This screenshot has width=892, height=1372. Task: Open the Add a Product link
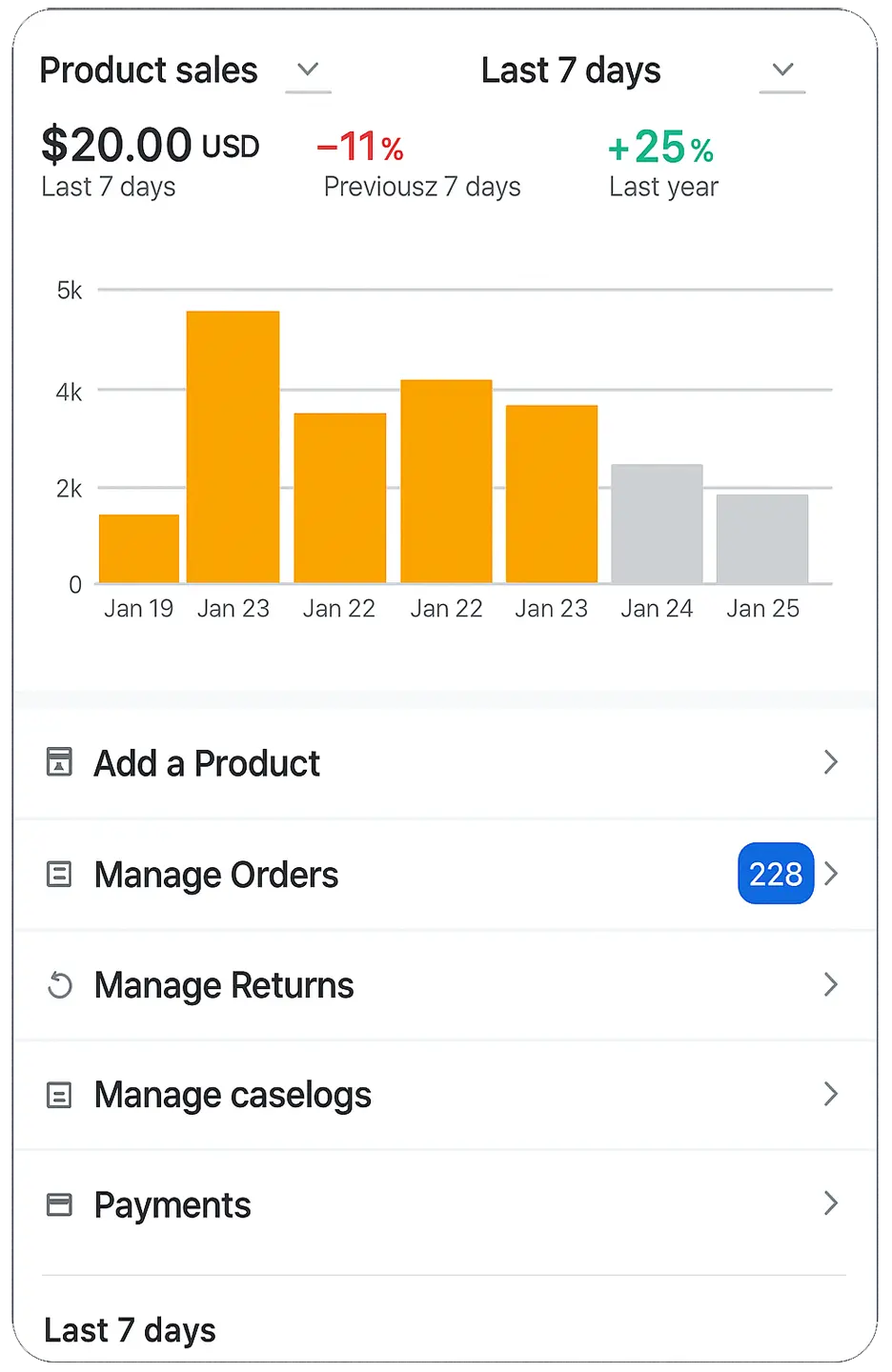[207, 763]
